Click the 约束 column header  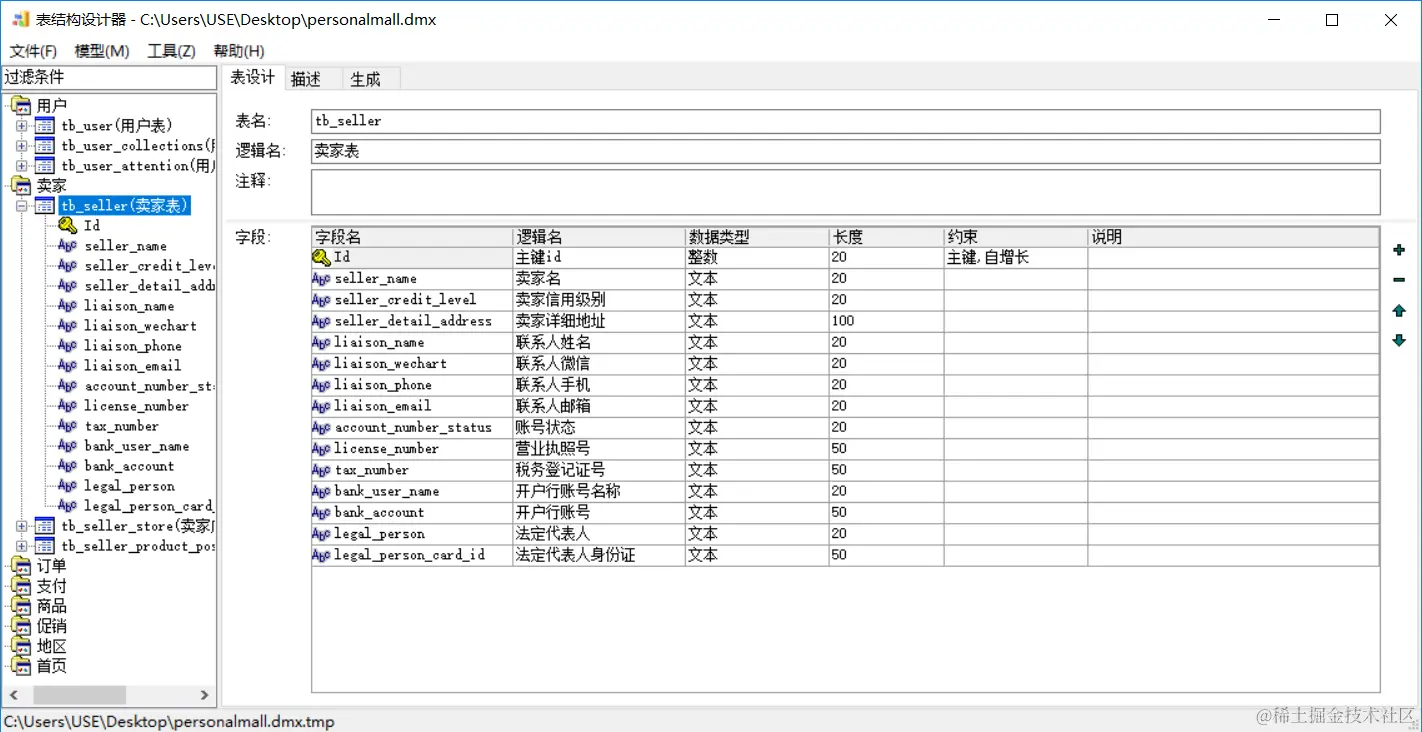(x=1016, y=237)
